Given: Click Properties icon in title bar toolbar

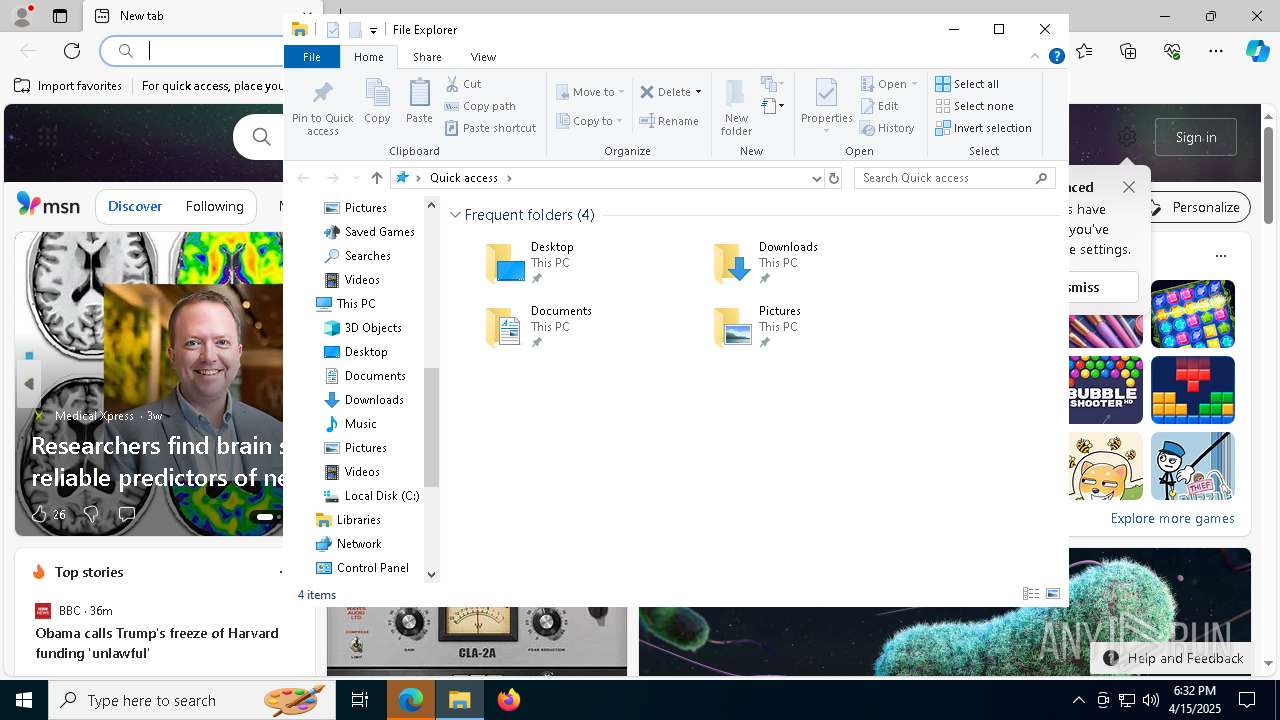Looking at the screenshot, I should (x=333, y=30).
